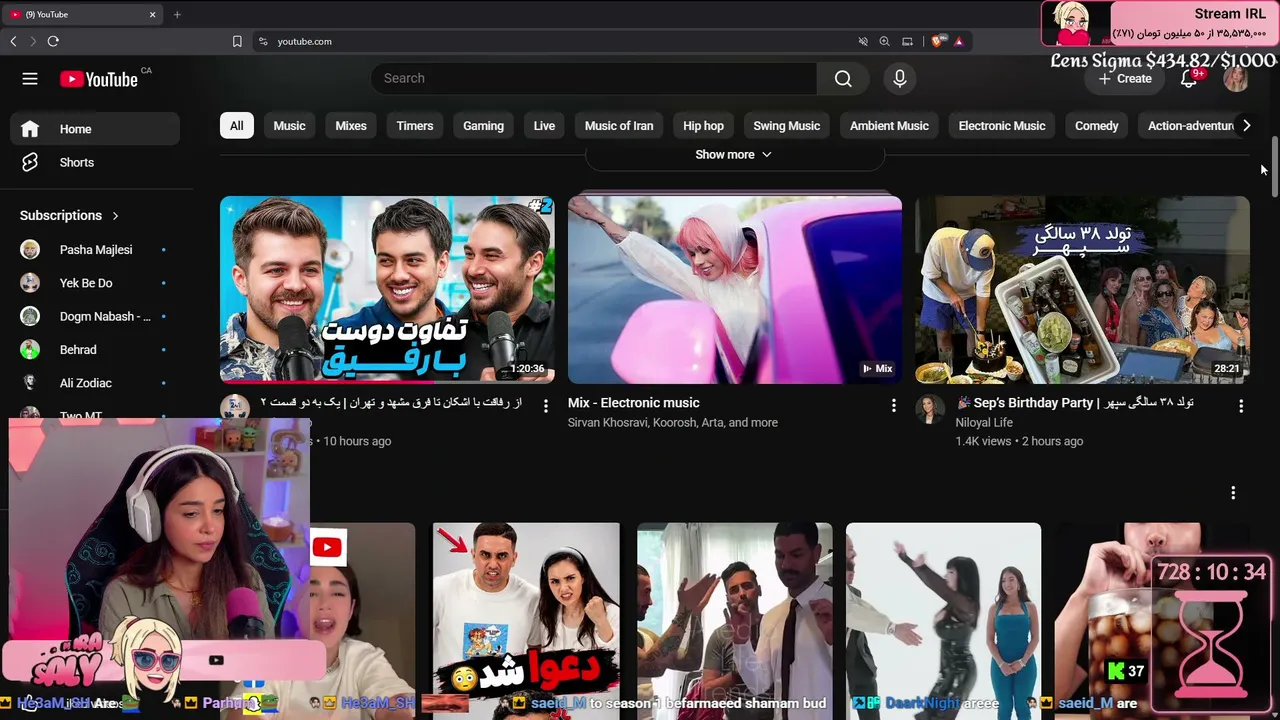
Task: Switch to the Comedy chip
Action: [x=1097, y=126]
